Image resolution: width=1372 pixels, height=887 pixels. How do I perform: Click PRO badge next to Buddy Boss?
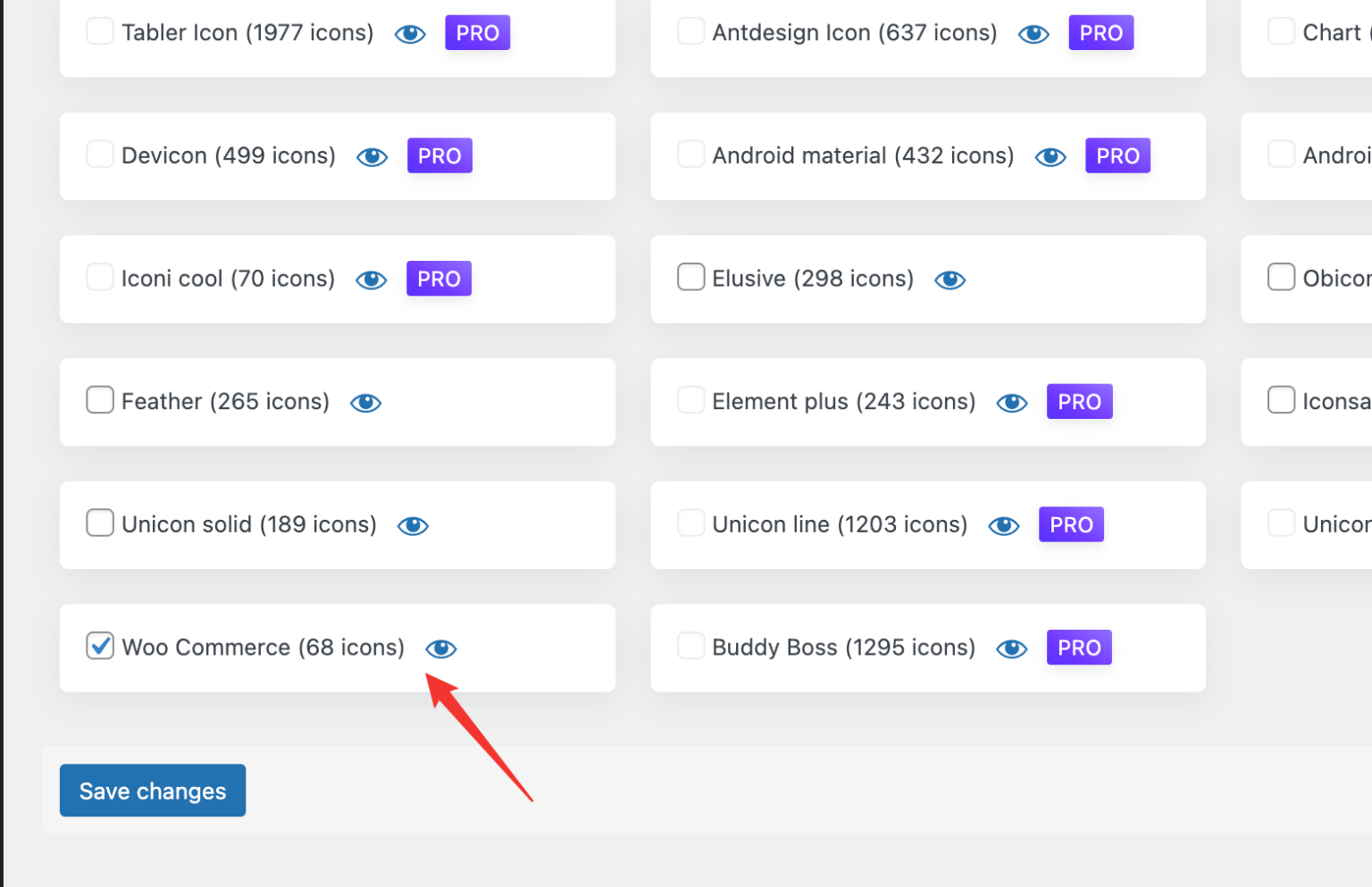pyautogui.click(x=1079, y=648)
